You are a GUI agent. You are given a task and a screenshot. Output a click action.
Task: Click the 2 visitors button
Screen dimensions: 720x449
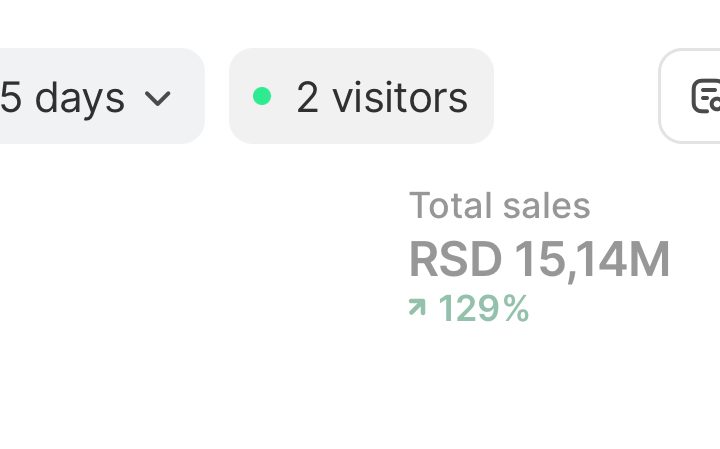pos(361,96)
